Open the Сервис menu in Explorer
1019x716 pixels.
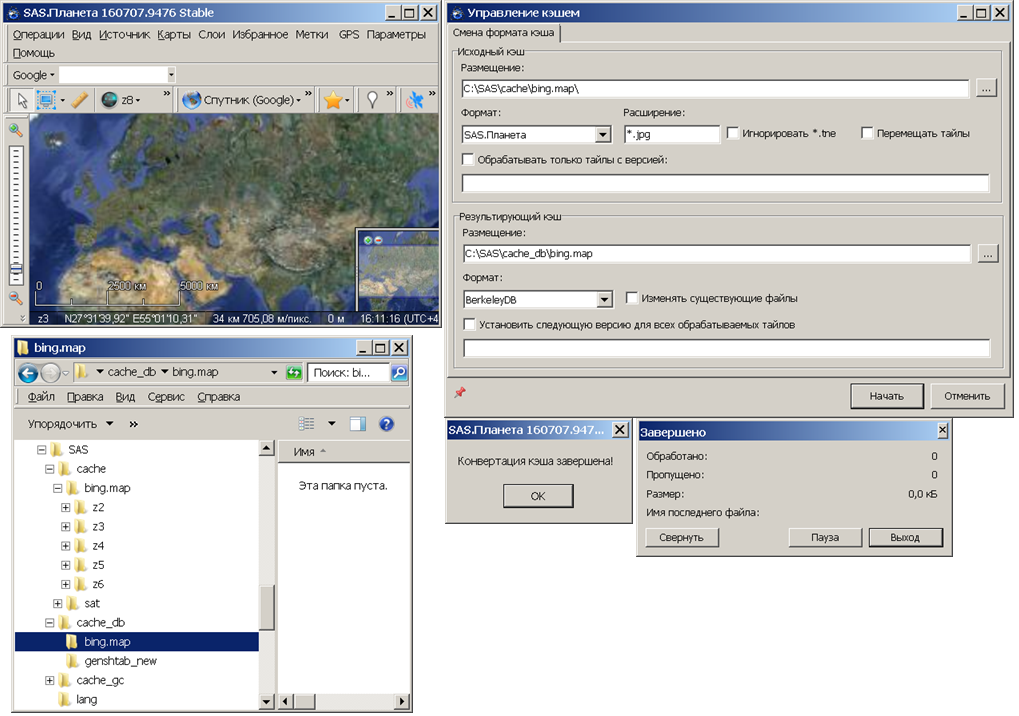click(166, 397)
